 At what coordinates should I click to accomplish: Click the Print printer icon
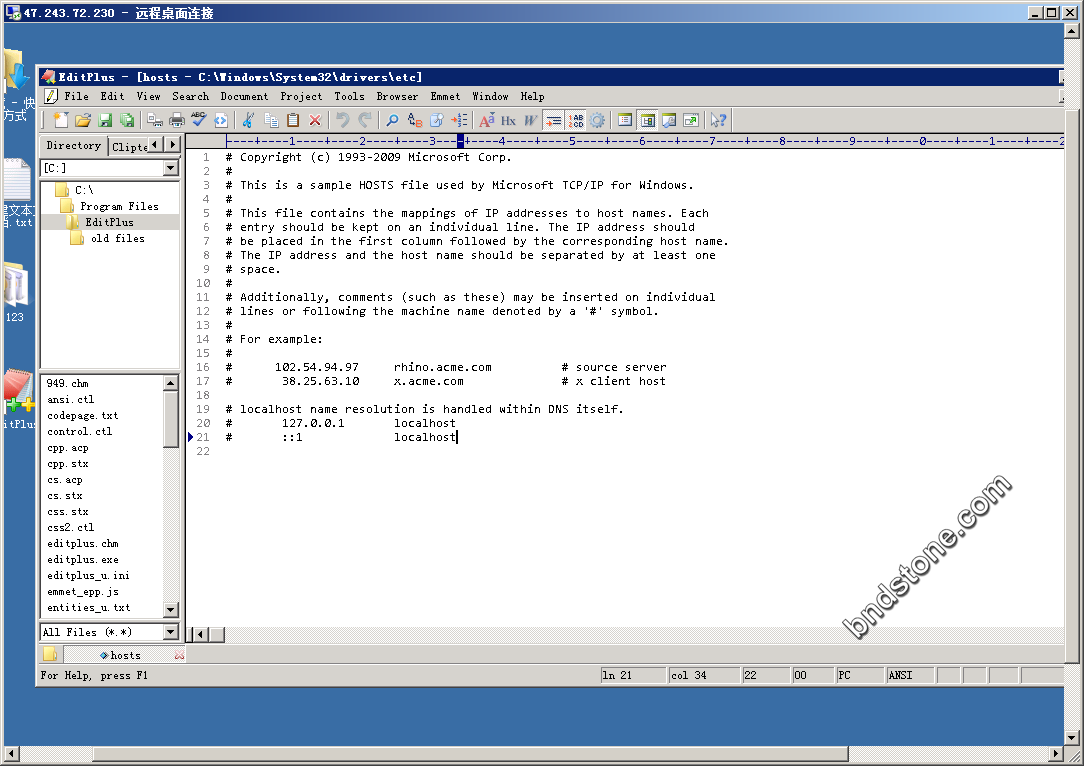pyautogui.click(x=177, y=120)
